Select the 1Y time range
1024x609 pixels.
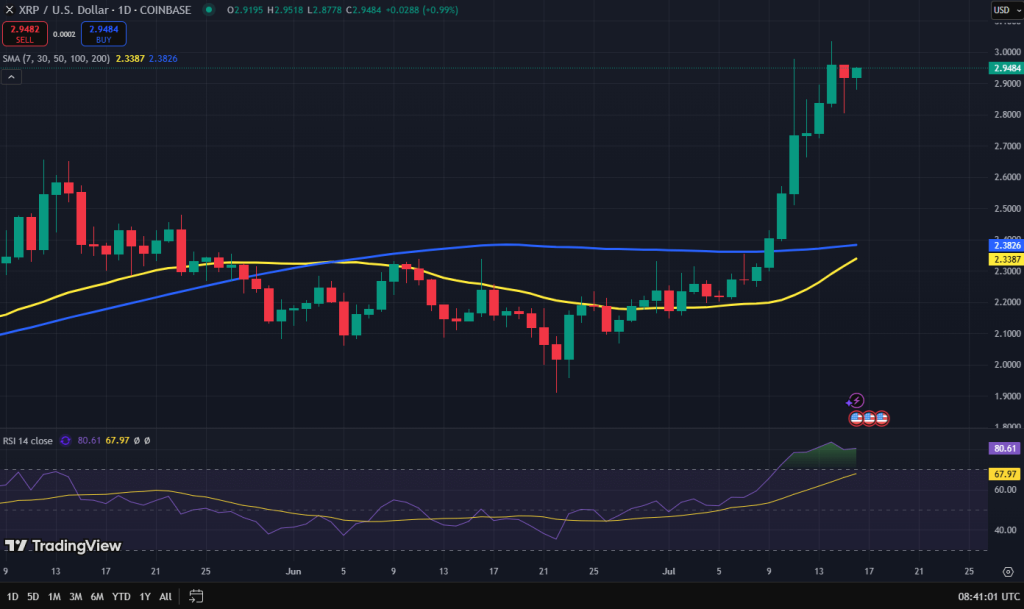coord(145,596)
